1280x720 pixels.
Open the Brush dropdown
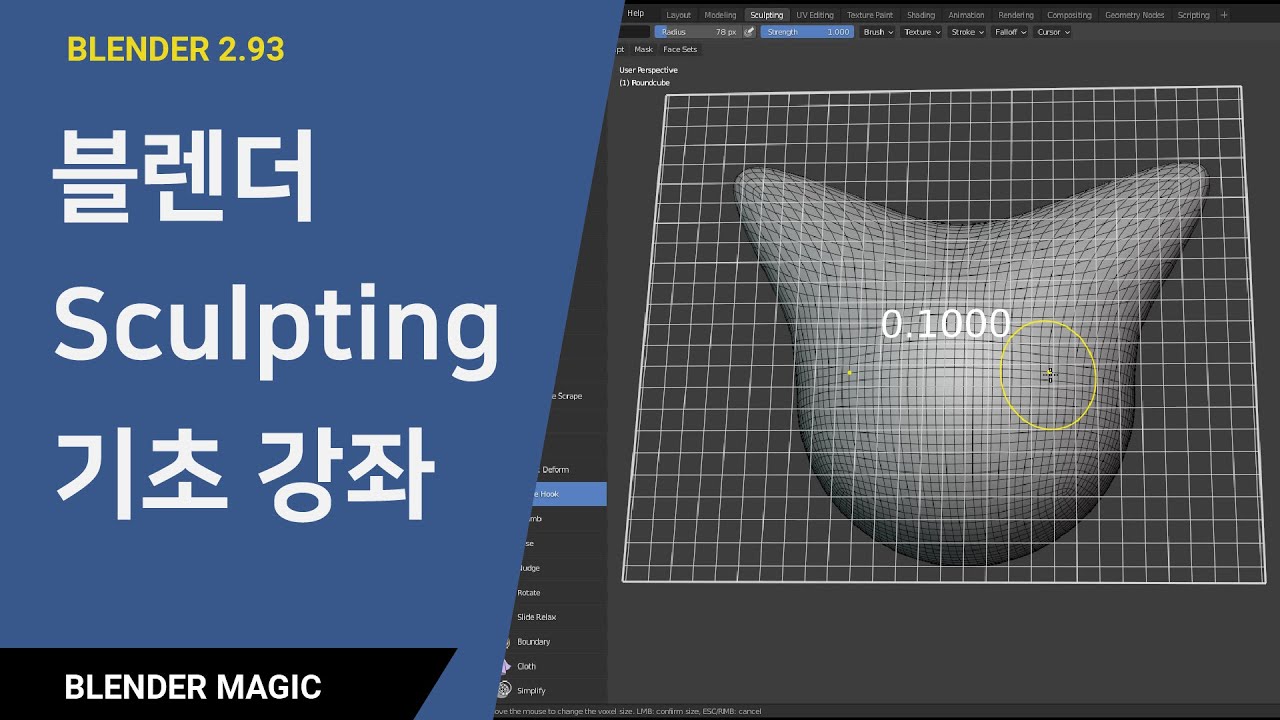pos(878,32)
